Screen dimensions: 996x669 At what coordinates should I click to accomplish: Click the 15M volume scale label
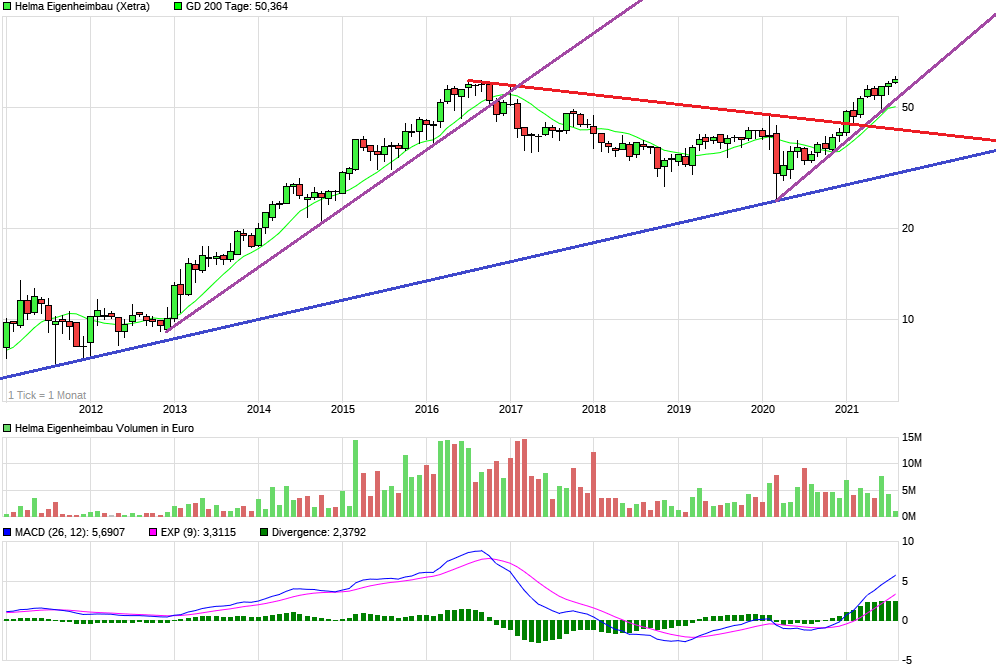[910, 437]
